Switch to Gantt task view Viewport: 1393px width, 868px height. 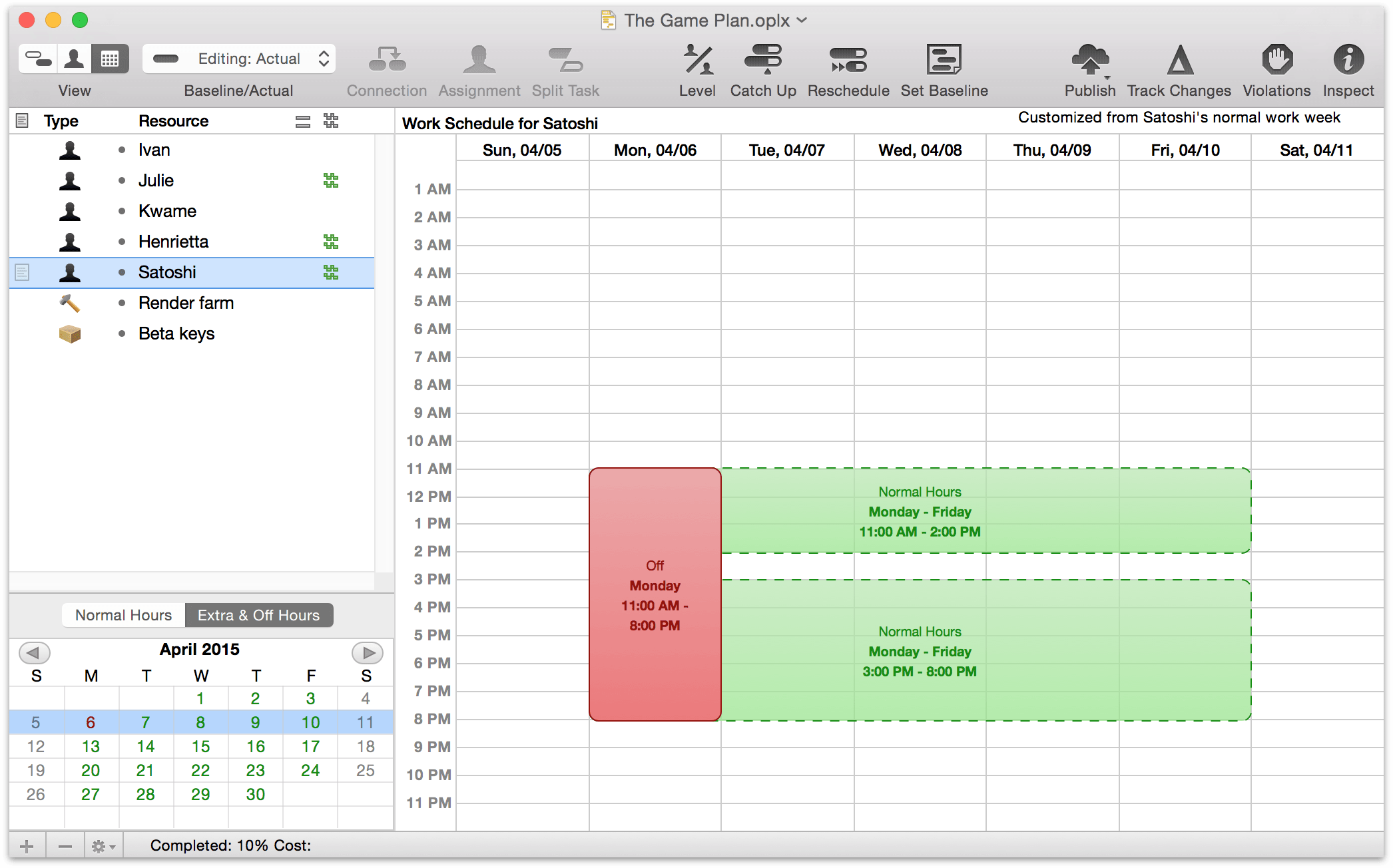39,59
